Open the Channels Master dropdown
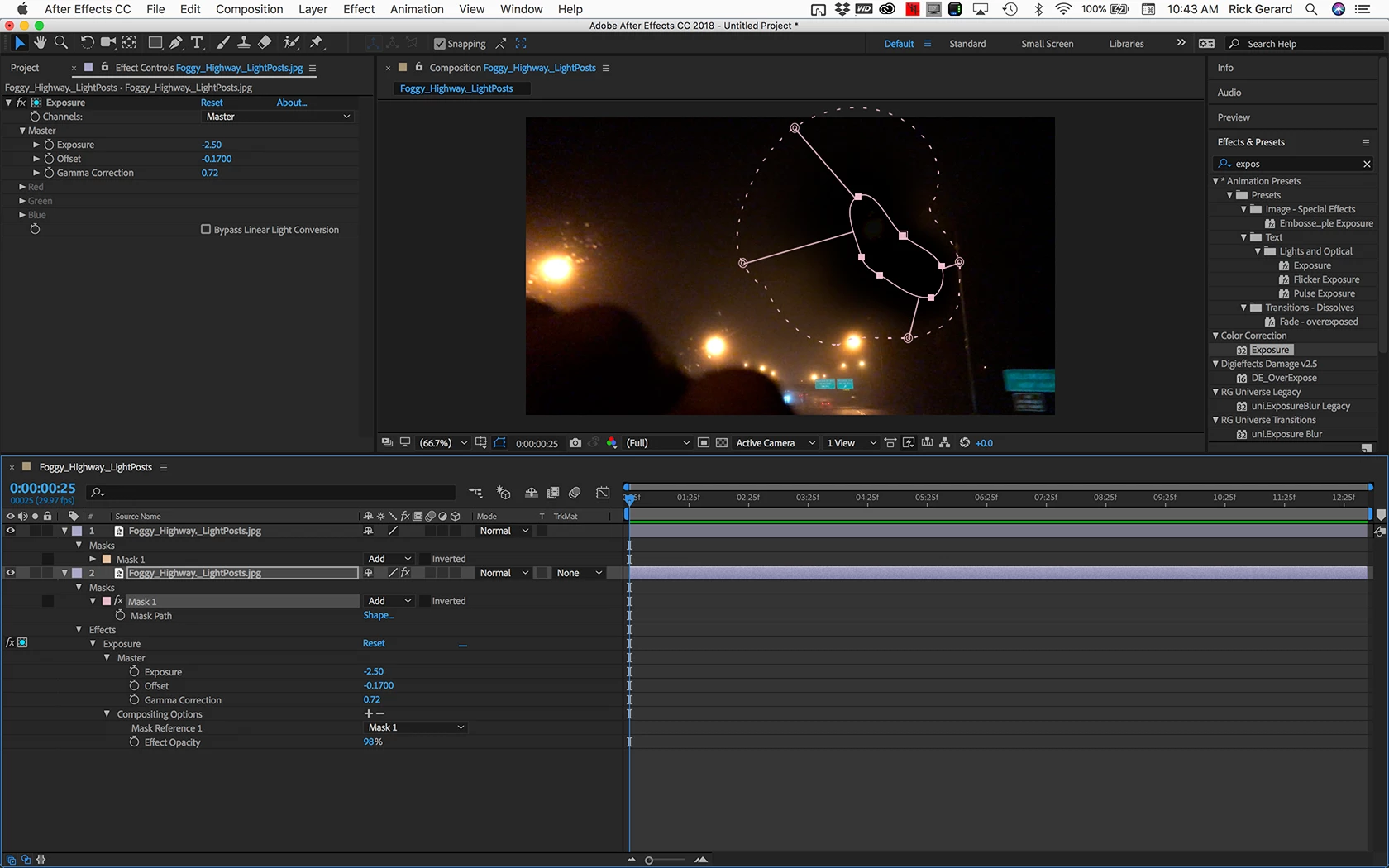1389x868 pixels. tap(278, 117)
